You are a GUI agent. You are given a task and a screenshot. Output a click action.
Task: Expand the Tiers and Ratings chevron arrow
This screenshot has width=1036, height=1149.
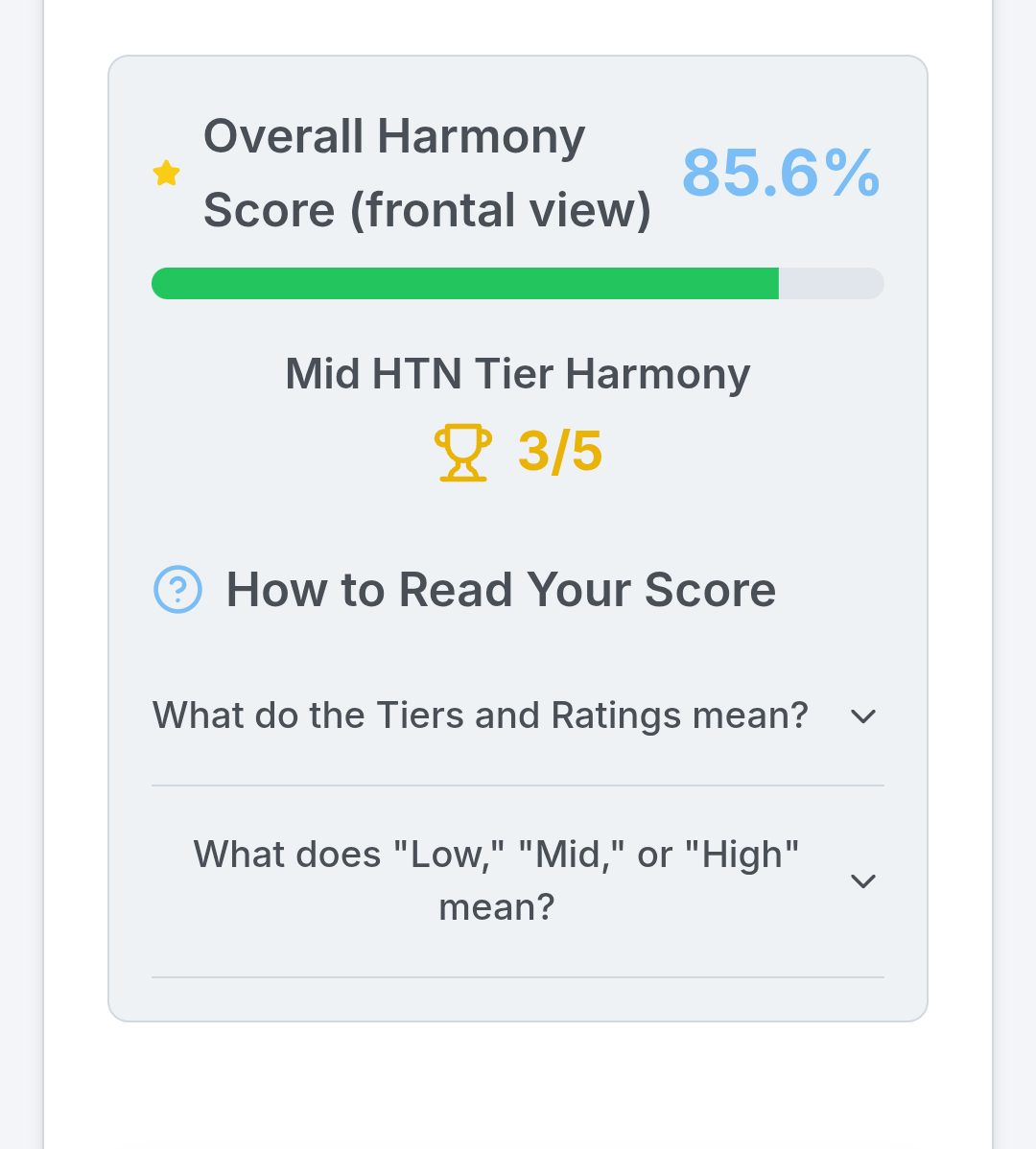(863, 716)
